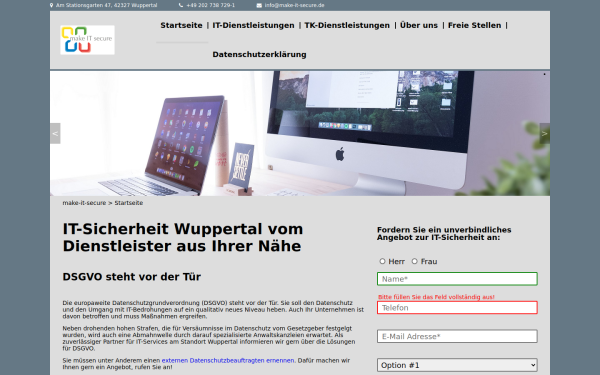Click the error message Bitte füllen Sie das Feld
Viewport: 600px width, 375px height.
point(436,297)
